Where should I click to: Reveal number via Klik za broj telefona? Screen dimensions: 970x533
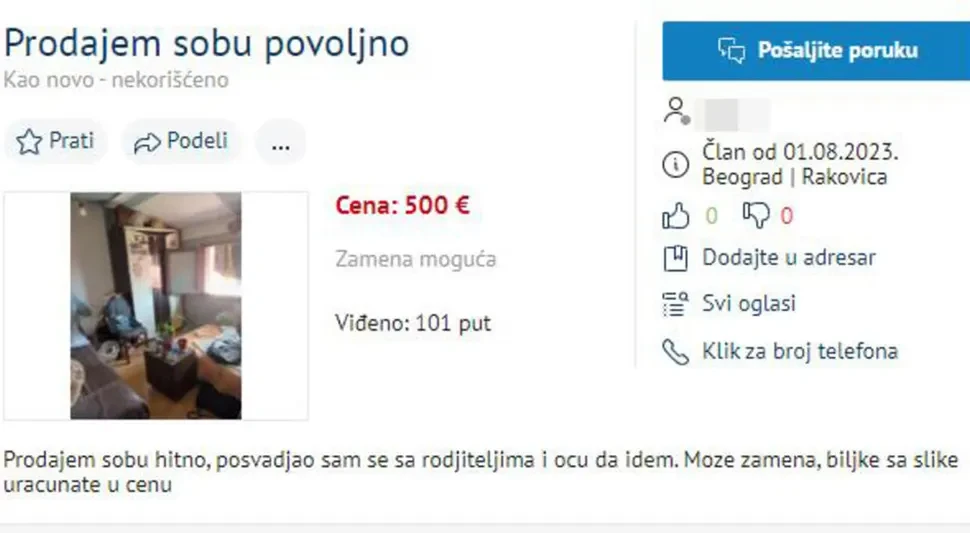click(800, 351)
